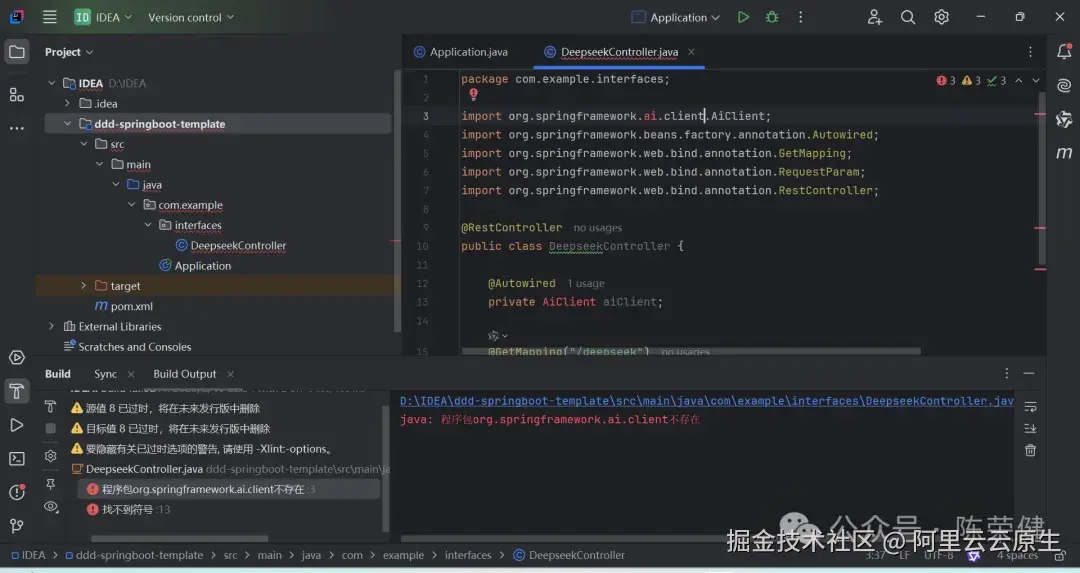Toggle the Project tool window folder icon
The height and width of the screenshot is (573, 1080).
click(x=17, y=52)
